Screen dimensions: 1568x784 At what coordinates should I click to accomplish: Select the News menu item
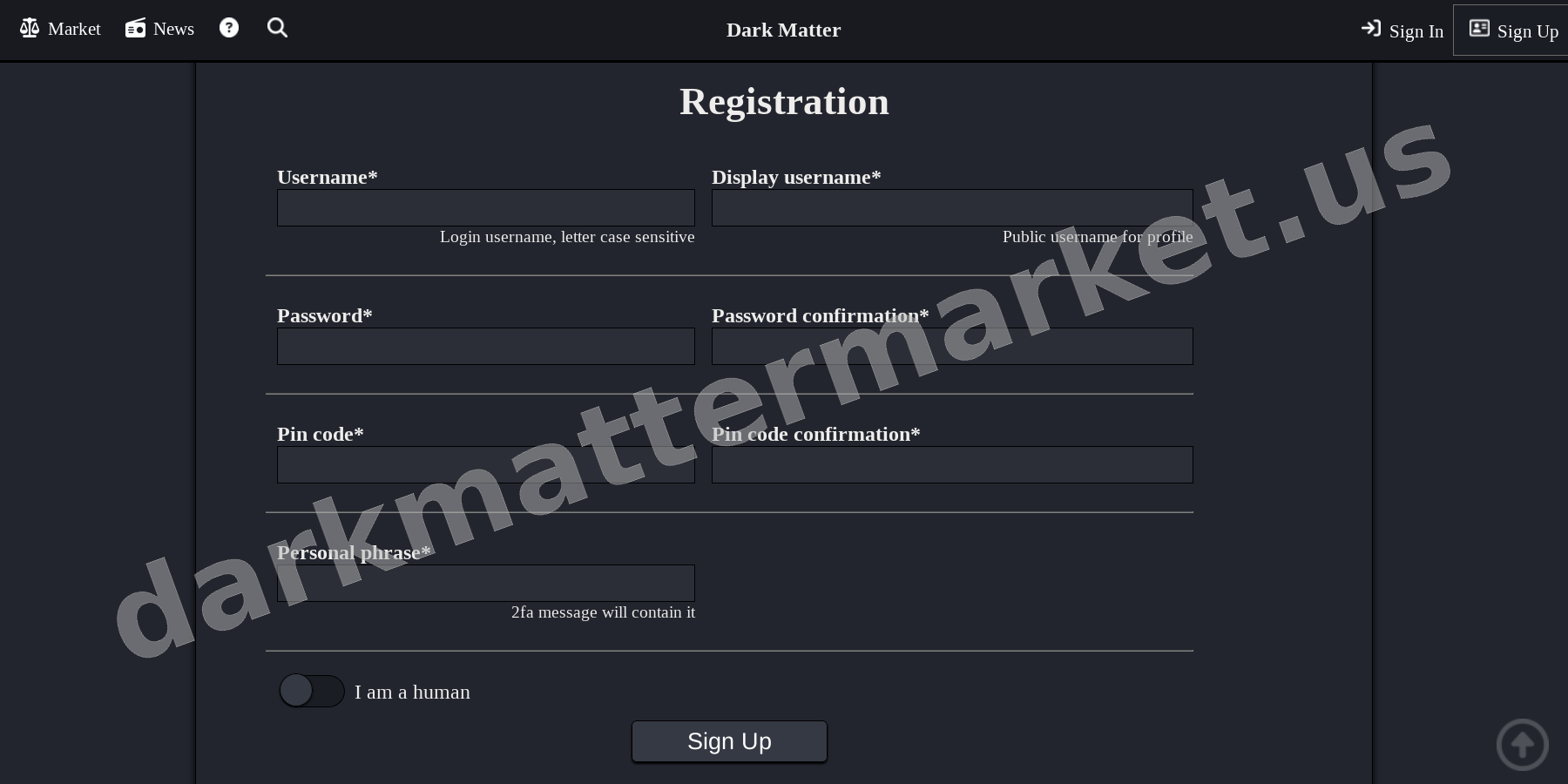click(173, 29)
